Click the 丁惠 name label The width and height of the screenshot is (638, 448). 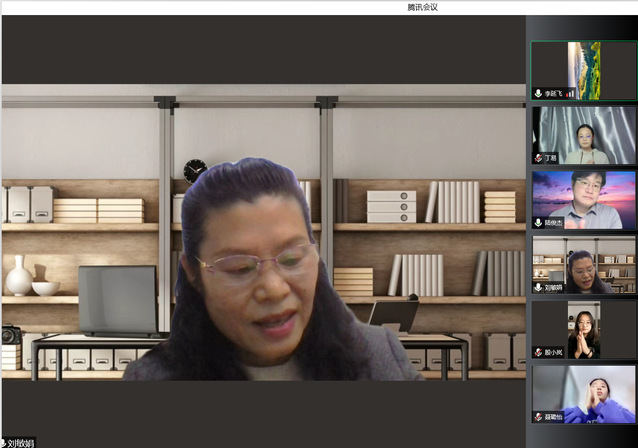tap(551, 158)
